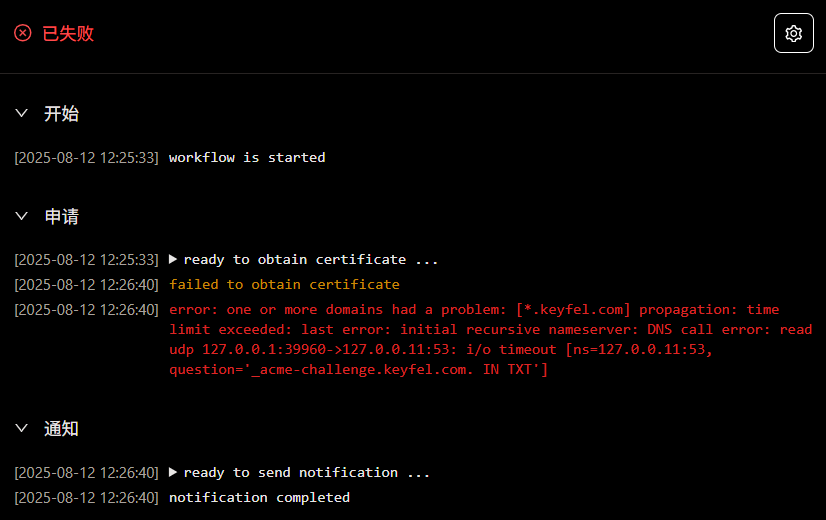826x520 pixels.
Task: Click 'ready to send notification ...' text
Action: [x=307, y=472]
